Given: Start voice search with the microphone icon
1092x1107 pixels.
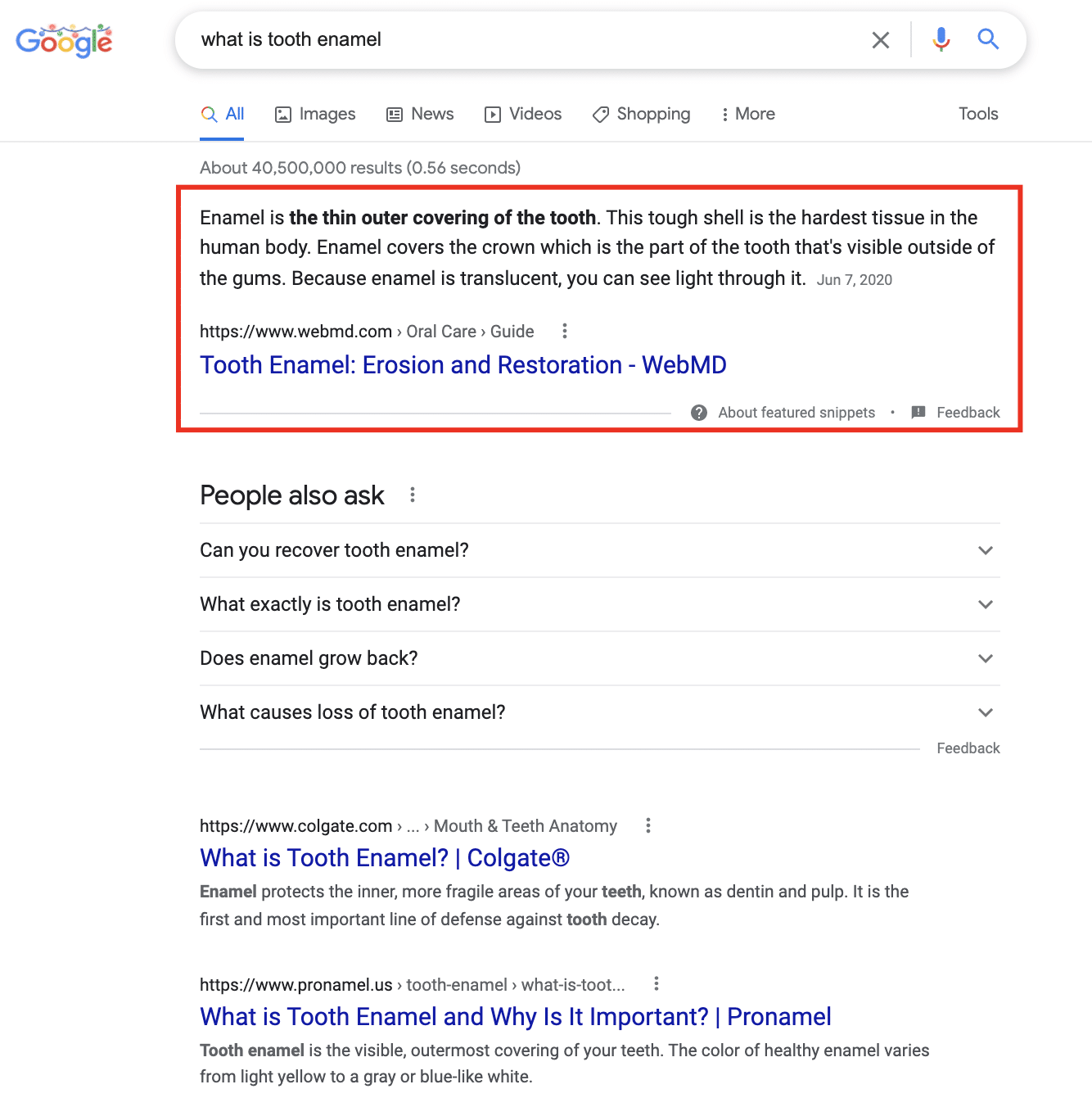Looking at the screenshot, I should pyautogui.click(x=941, y=39).
